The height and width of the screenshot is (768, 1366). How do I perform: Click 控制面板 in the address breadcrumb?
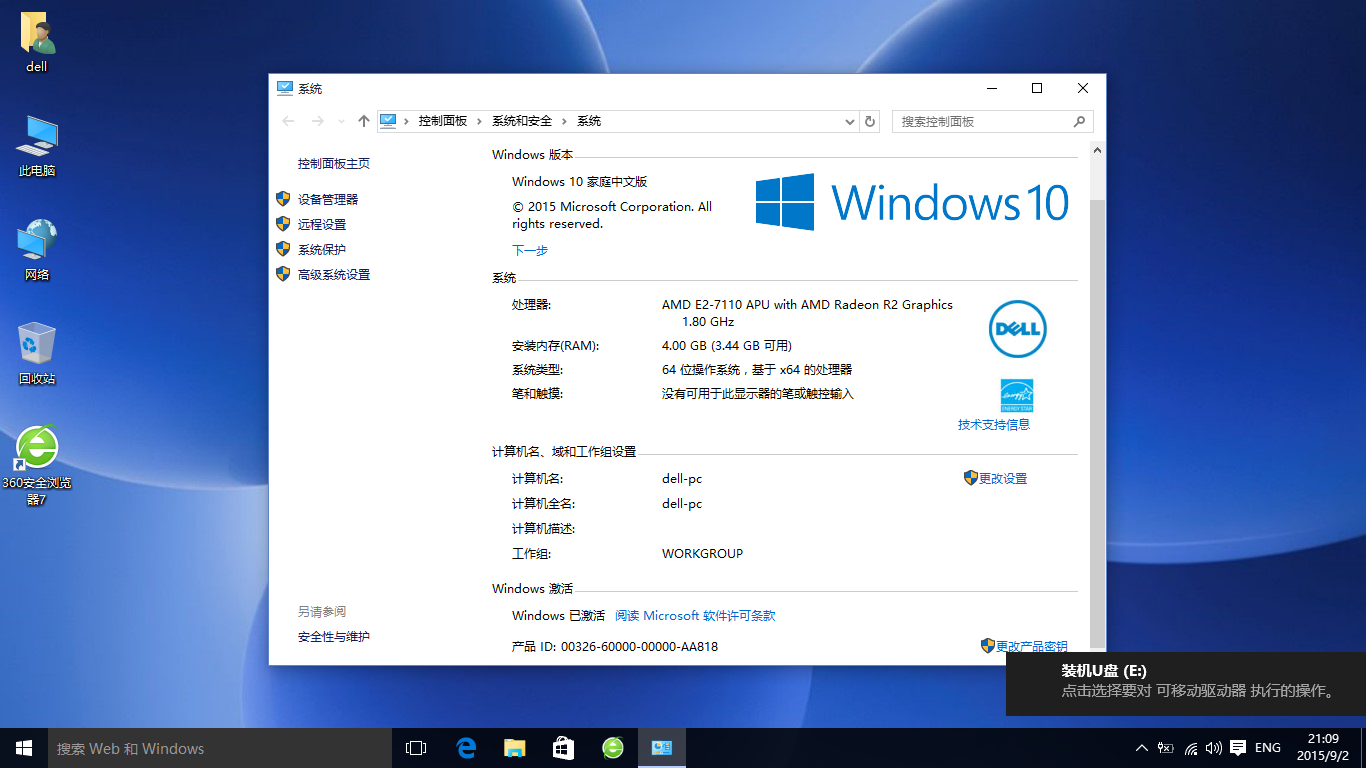pyautogui.click(x=443, y=121)
